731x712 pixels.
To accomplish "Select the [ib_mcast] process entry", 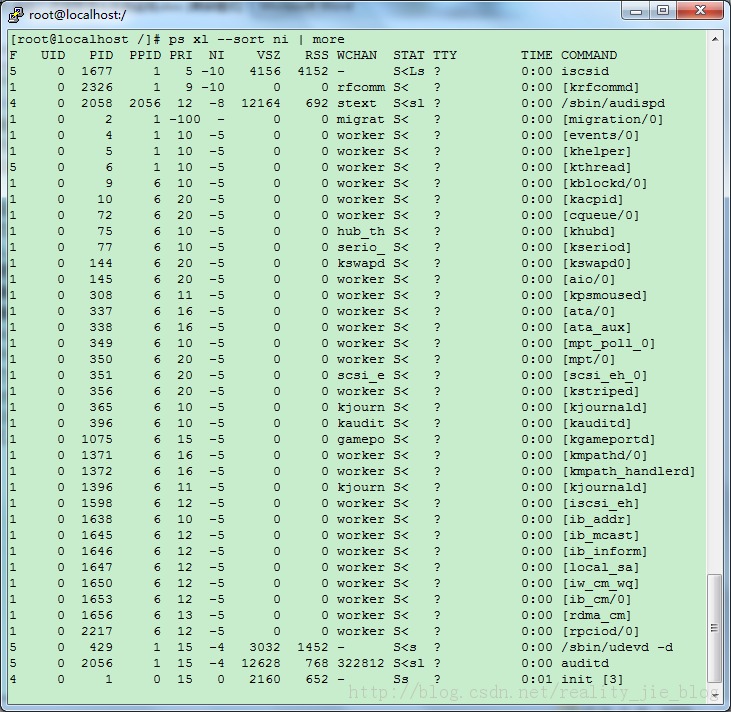I will 601,535.
